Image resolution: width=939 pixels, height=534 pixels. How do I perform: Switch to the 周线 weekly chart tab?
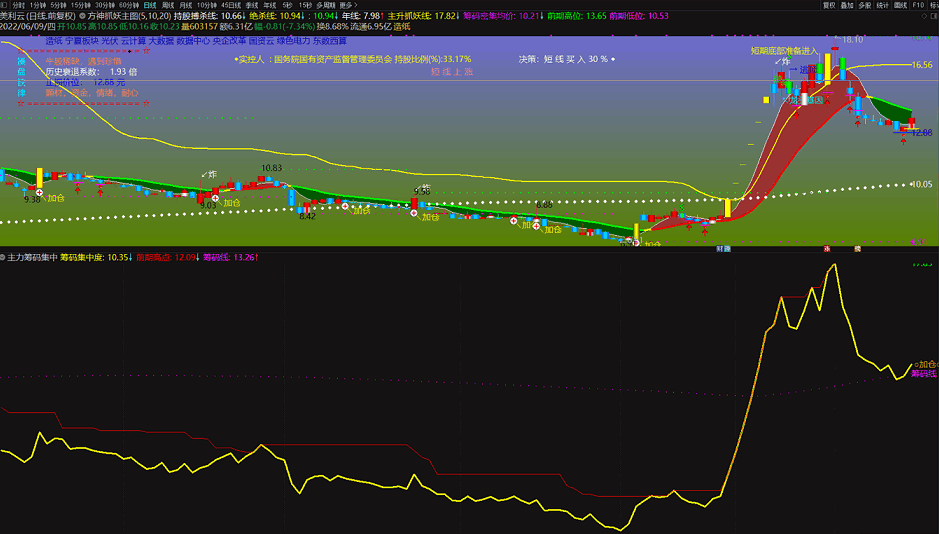(168, 5)
